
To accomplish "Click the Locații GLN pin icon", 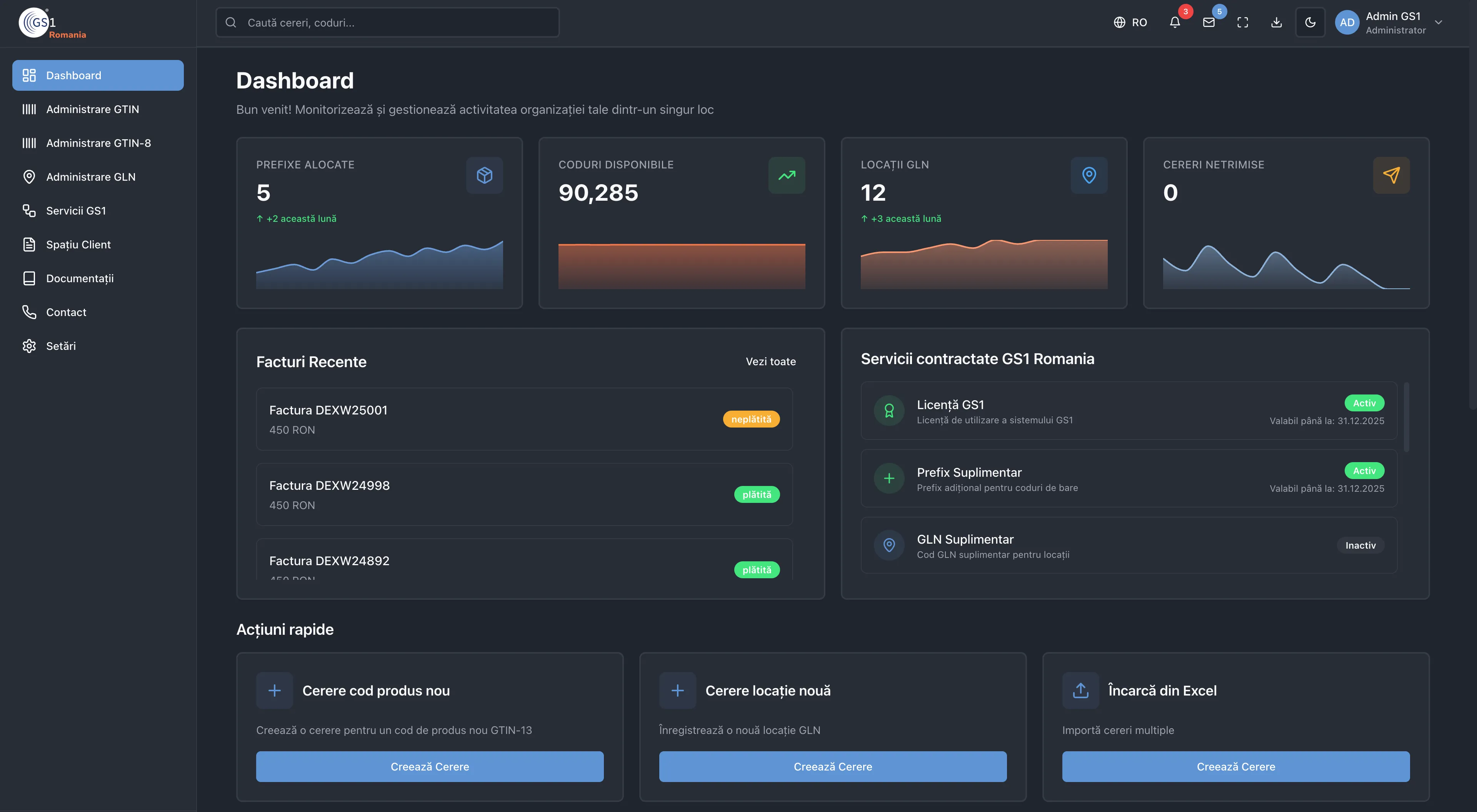I will pos(1089,175).
